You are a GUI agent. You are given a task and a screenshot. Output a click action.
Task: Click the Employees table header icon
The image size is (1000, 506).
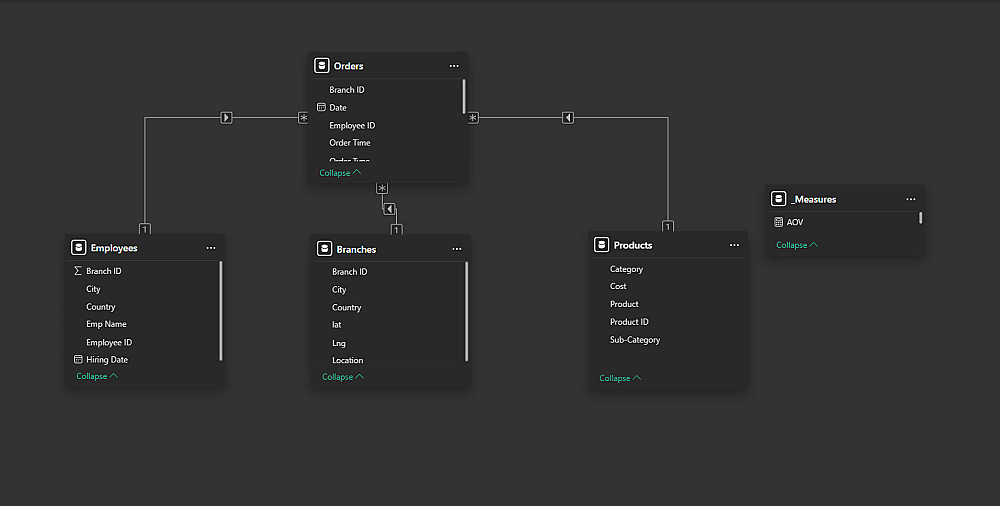coord(78,248)
